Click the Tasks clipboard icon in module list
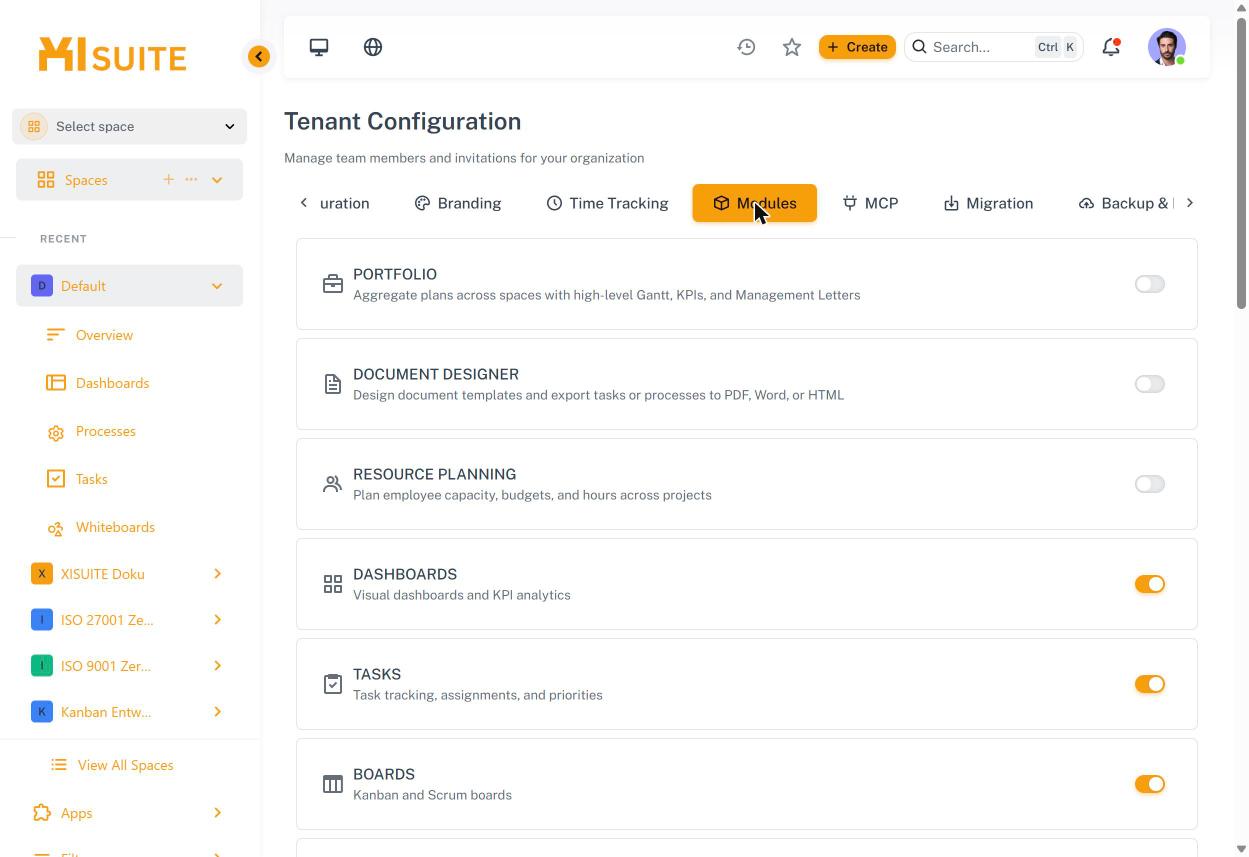Screen dimensions: 1249x857 pyautogui.click(x=333, y=684)
